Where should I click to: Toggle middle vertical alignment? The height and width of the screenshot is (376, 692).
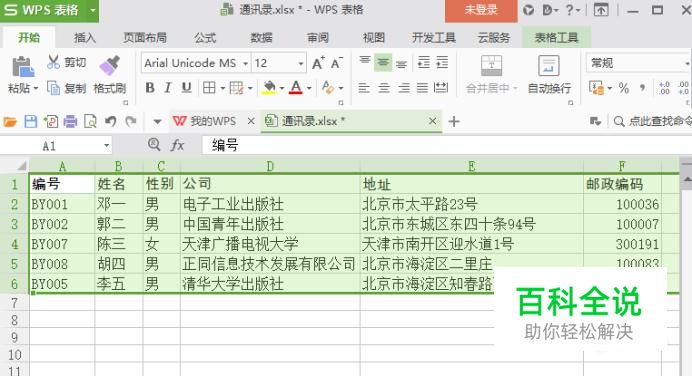click(383, 63)
